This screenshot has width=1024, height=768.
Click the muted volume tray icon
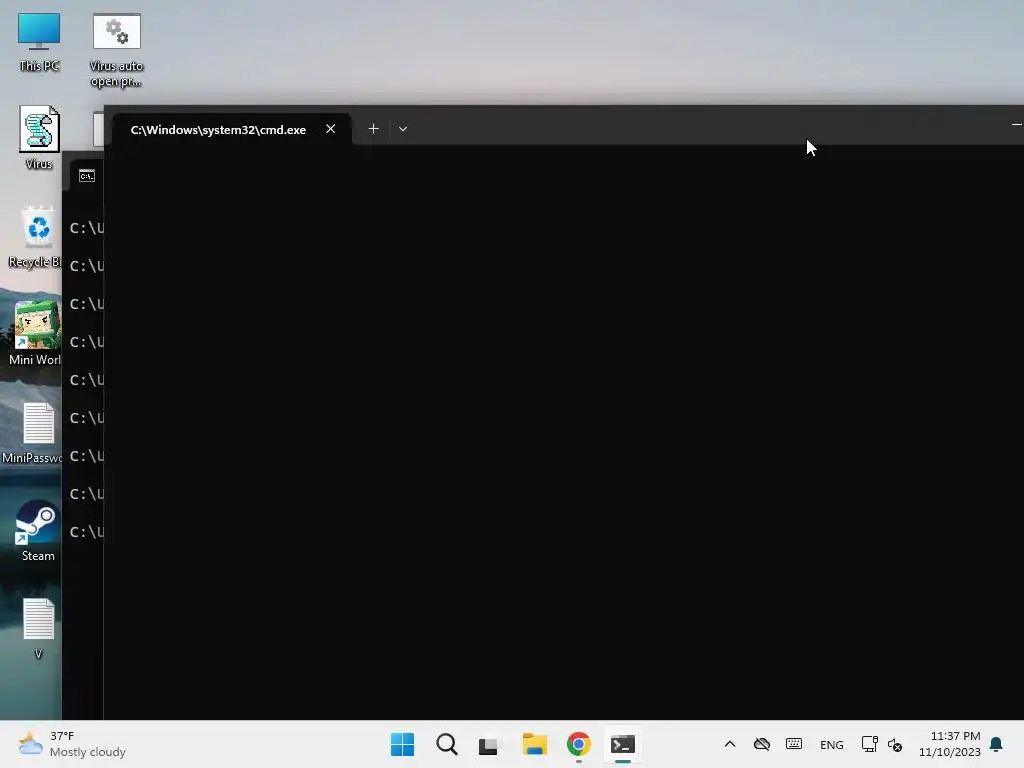pos(895,744)
